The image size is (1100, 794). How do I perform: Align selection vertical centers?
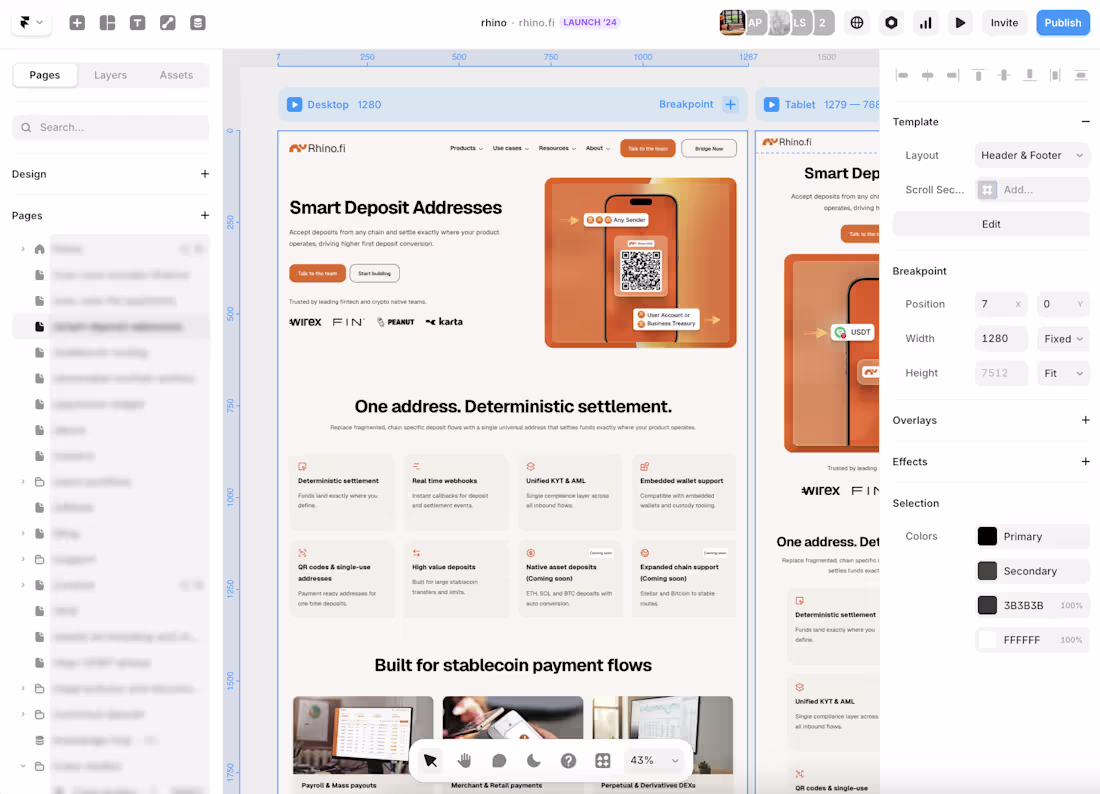1004,75
